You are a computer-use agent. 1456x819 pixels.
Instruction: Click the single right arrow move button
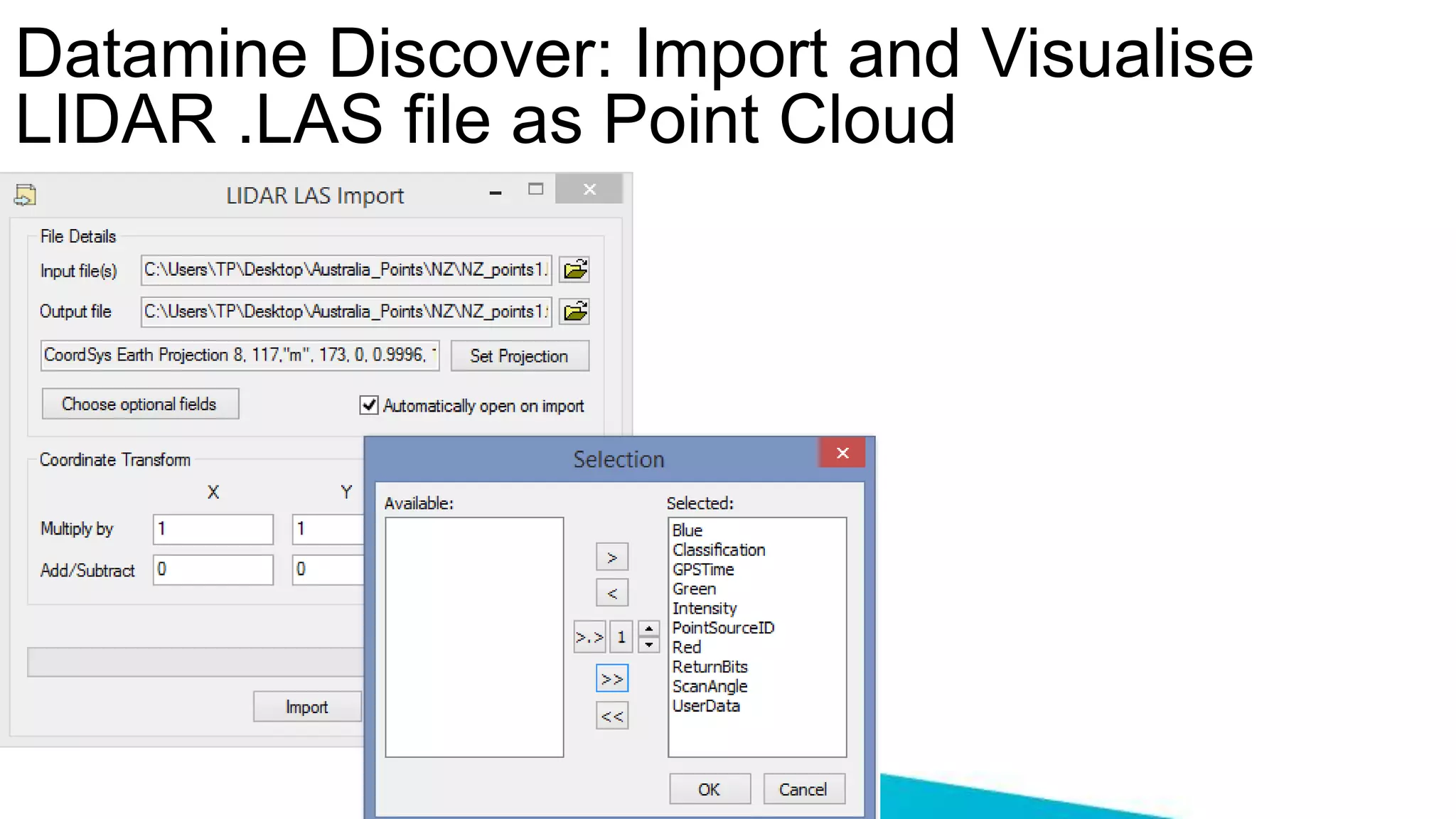(x=611, y=557)
